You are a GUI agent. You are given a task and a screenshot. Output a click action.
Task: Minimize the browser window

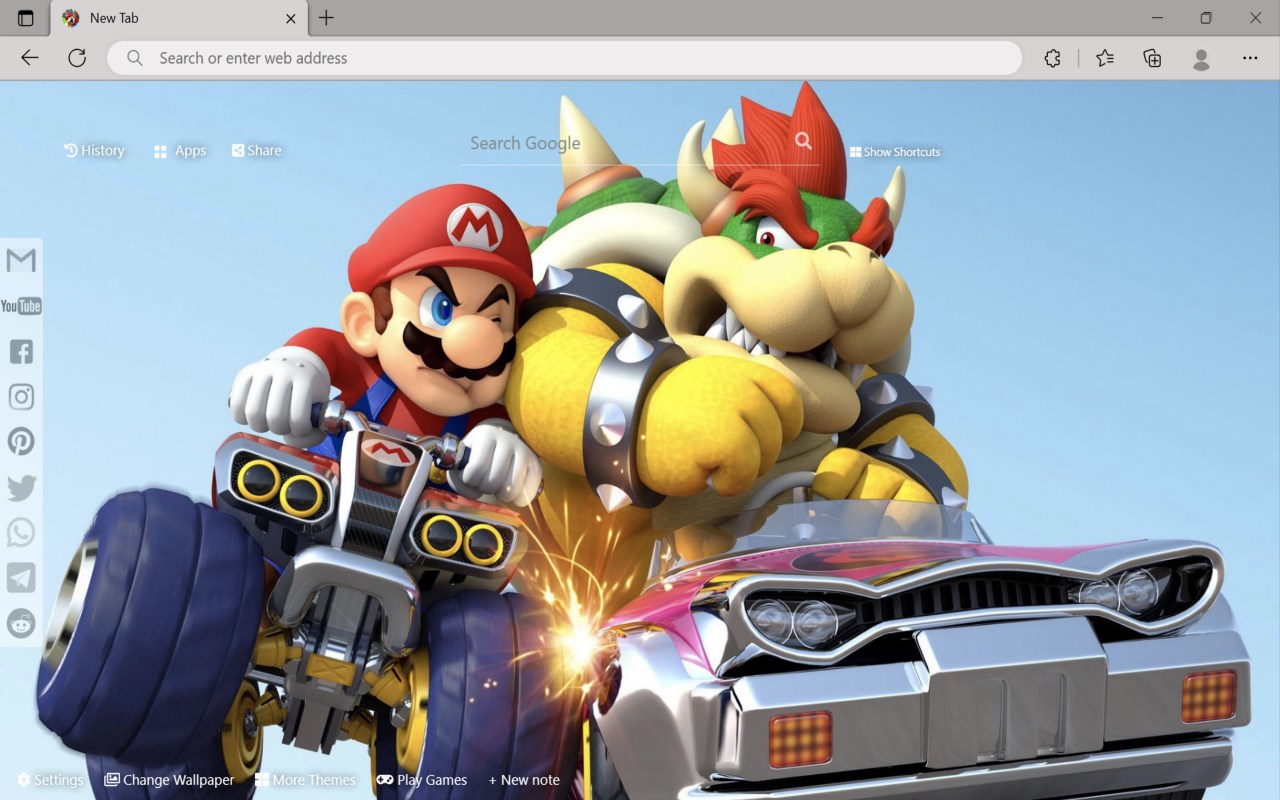click(1157, 18)
